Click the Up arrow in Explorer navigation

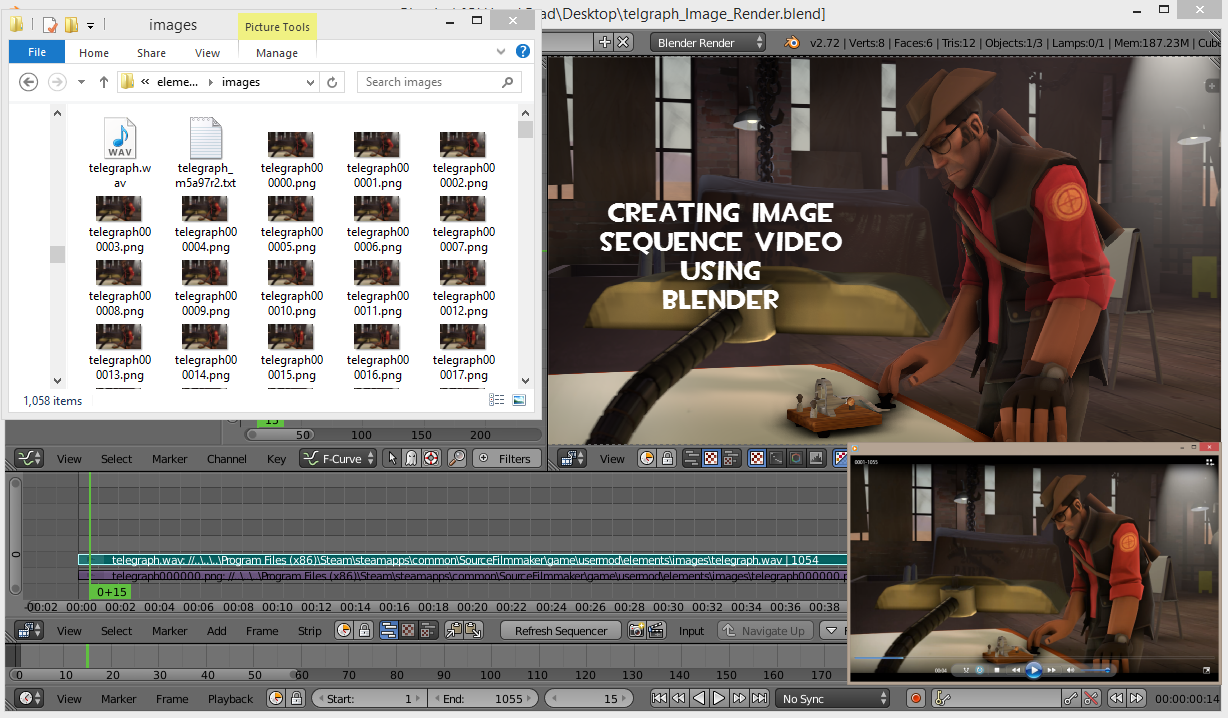103,82
